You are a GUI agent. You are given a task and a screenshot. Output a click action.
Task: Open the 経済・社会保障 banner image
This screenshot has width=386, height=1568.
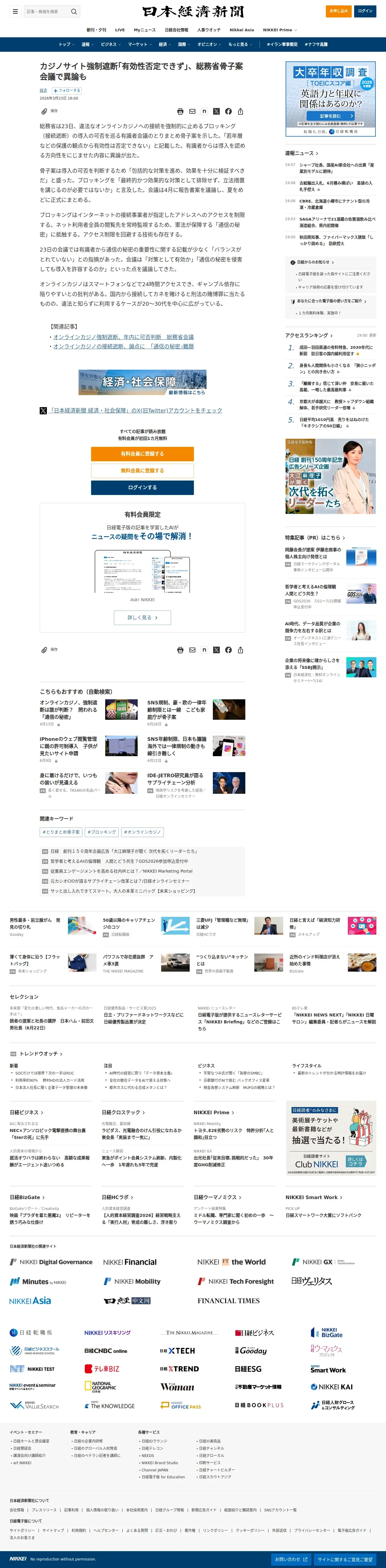pos(142,382)
